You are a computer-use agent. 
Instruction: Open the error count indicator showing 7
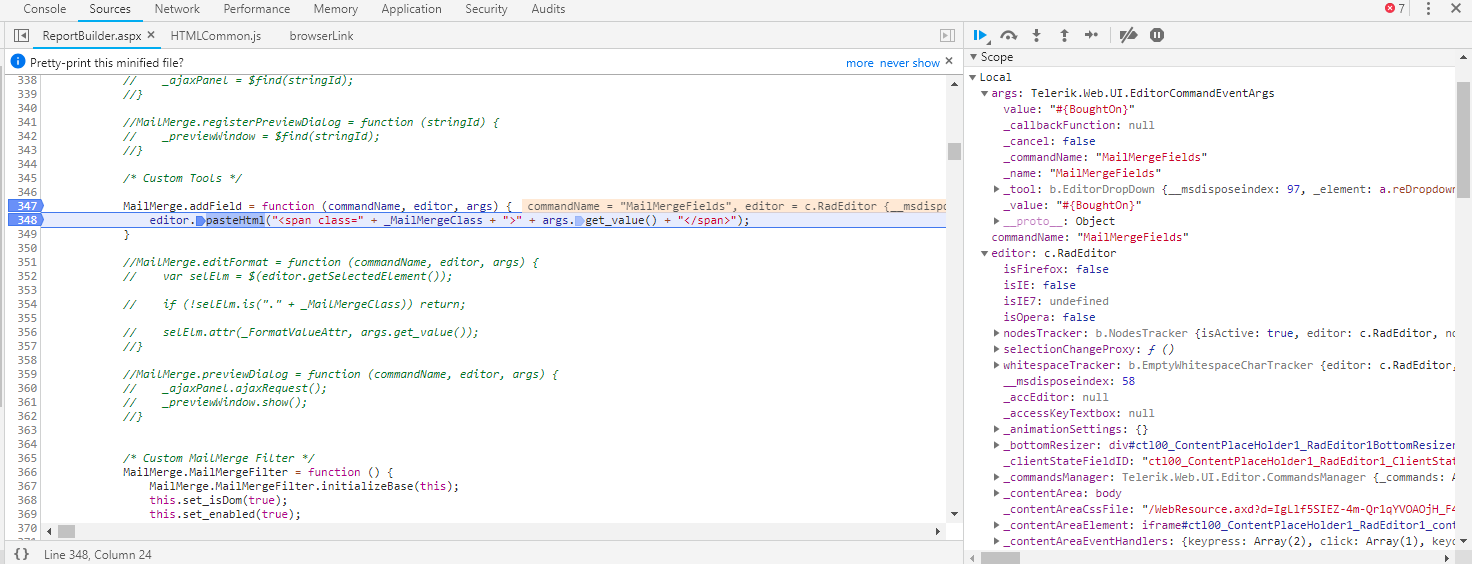(1394, 9)
